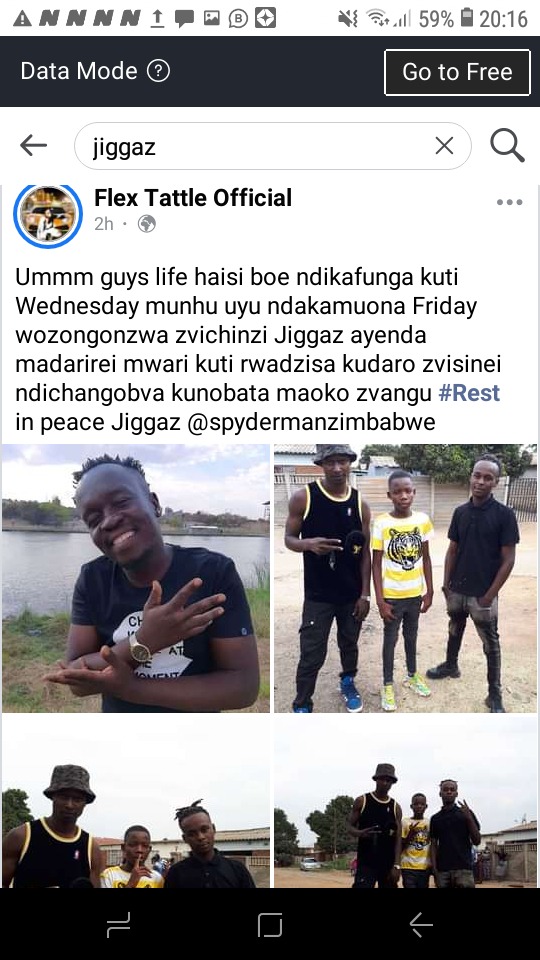
Task: Tap the battery status icon
Action: (467, 18)
